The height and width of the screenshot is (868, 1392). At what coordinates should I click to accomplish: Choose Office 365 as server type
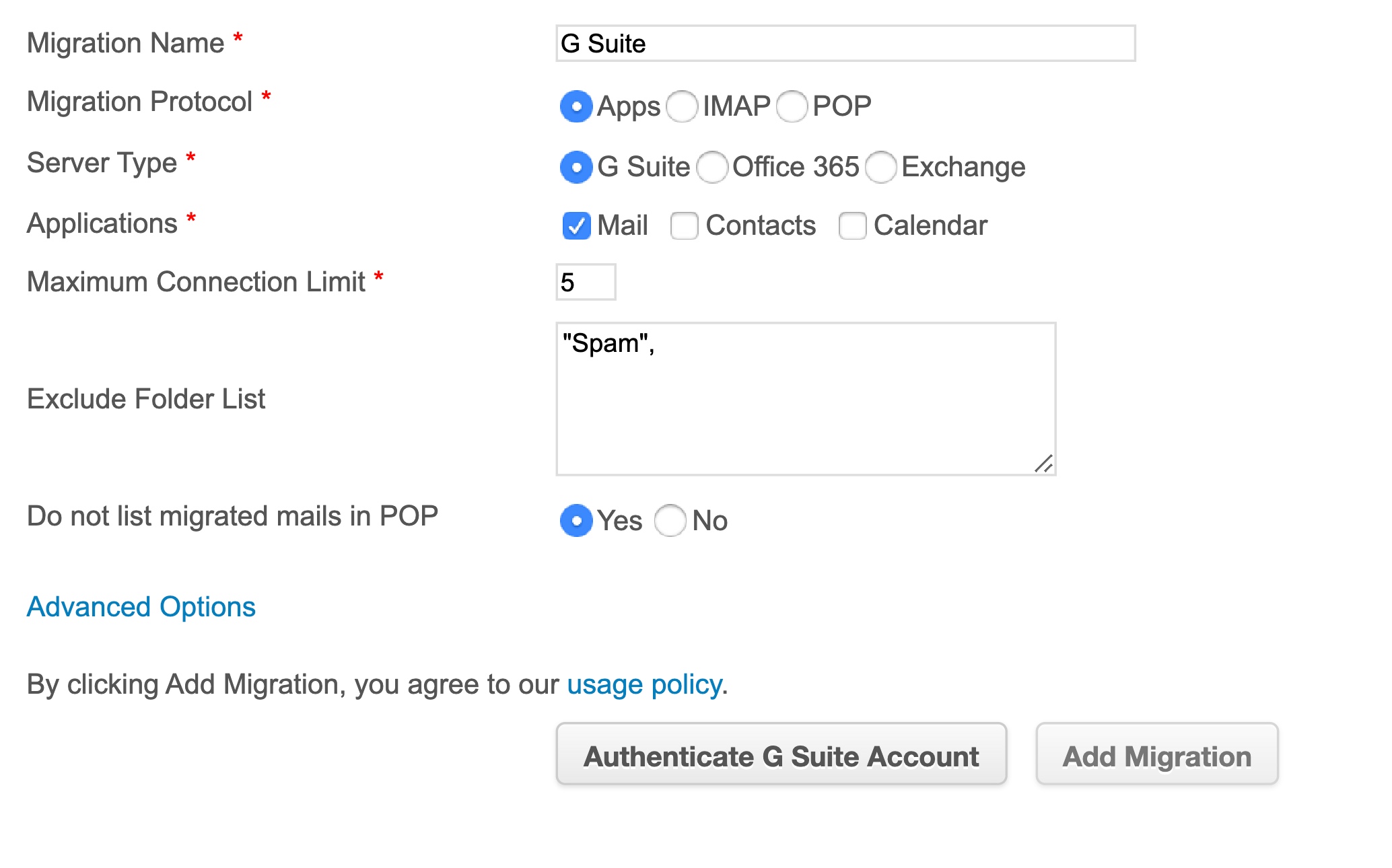(712, 167)
